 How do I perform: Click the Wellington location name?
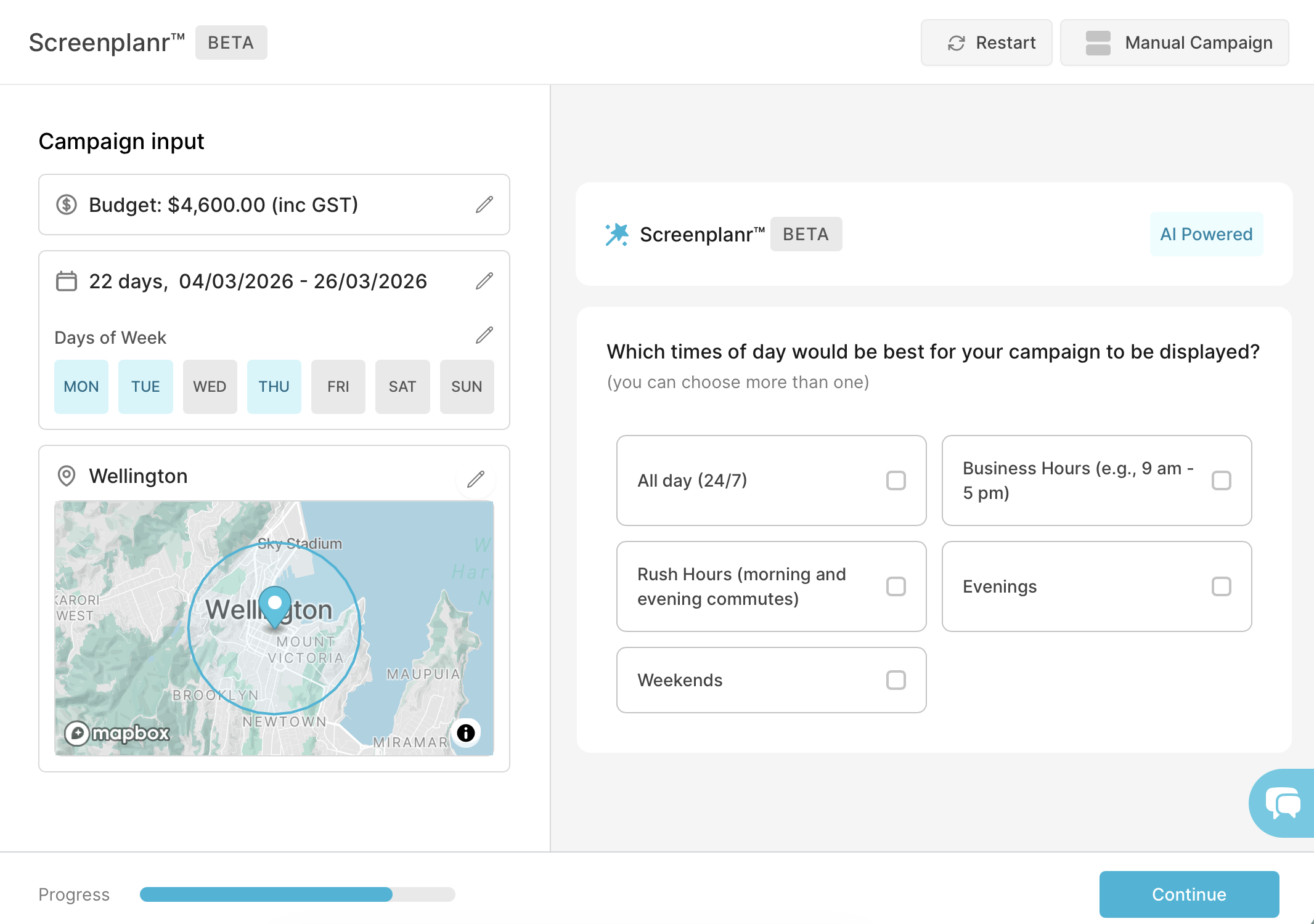[x=138, y=476]
